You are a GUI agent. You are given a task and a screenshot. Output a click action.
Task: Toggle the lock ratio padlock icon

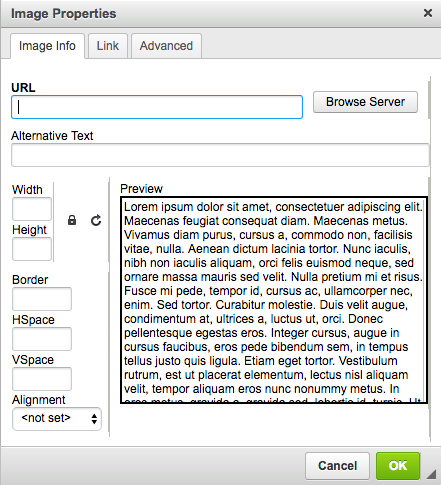coord(72,220)
